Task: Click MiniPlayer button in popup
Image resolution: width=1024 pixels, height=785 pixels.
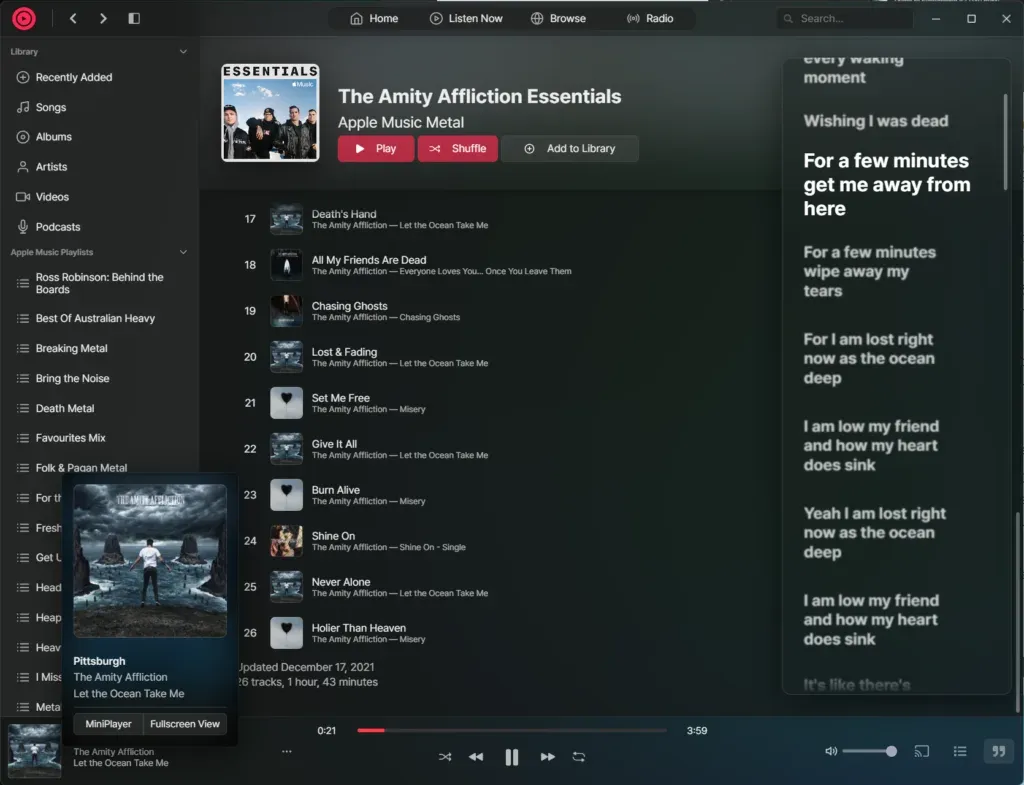Action: point(108,724)
